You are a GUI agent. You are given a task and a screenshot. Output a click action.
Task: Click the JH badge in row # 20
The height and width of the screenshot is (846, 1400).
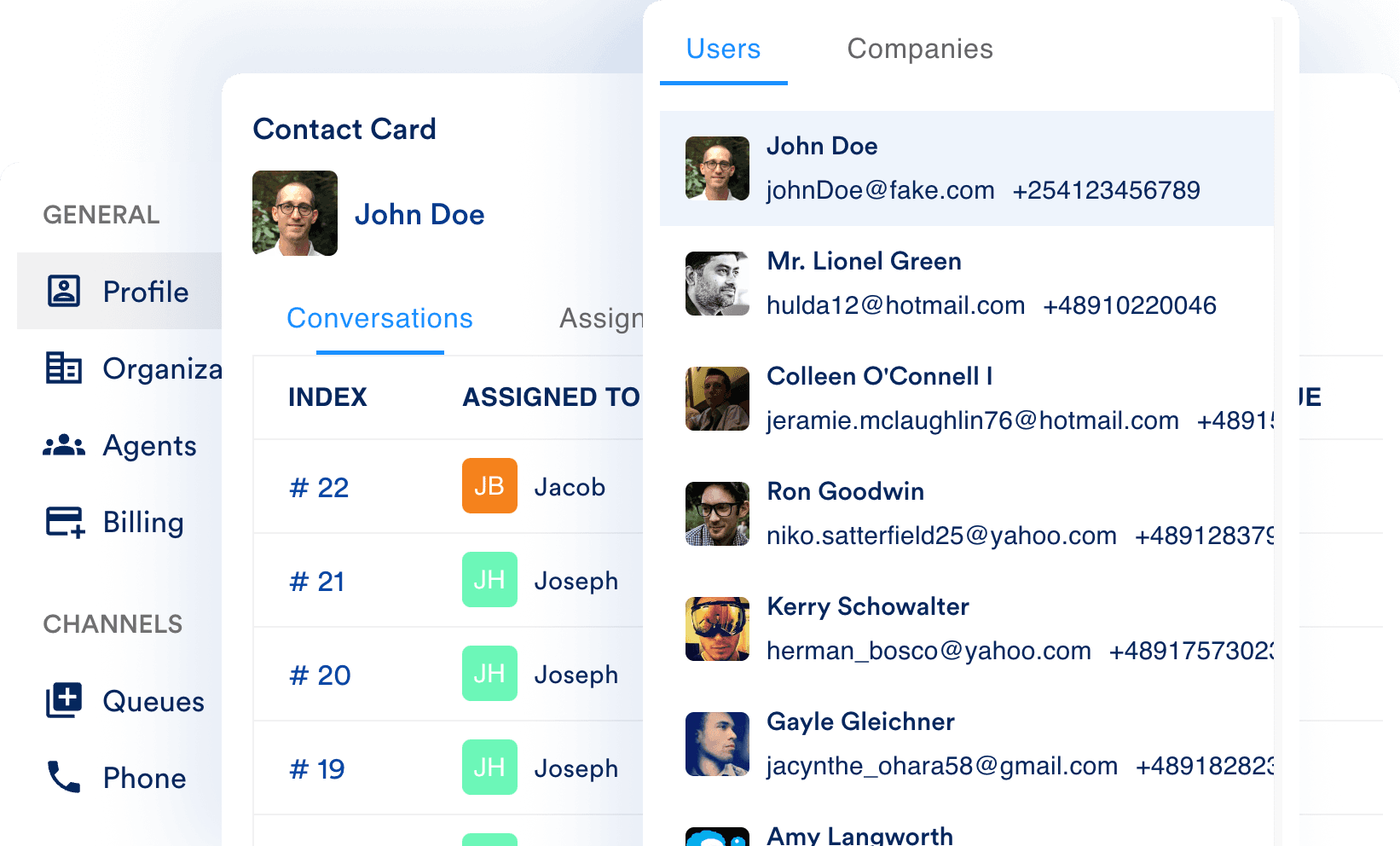coord(489,674)
